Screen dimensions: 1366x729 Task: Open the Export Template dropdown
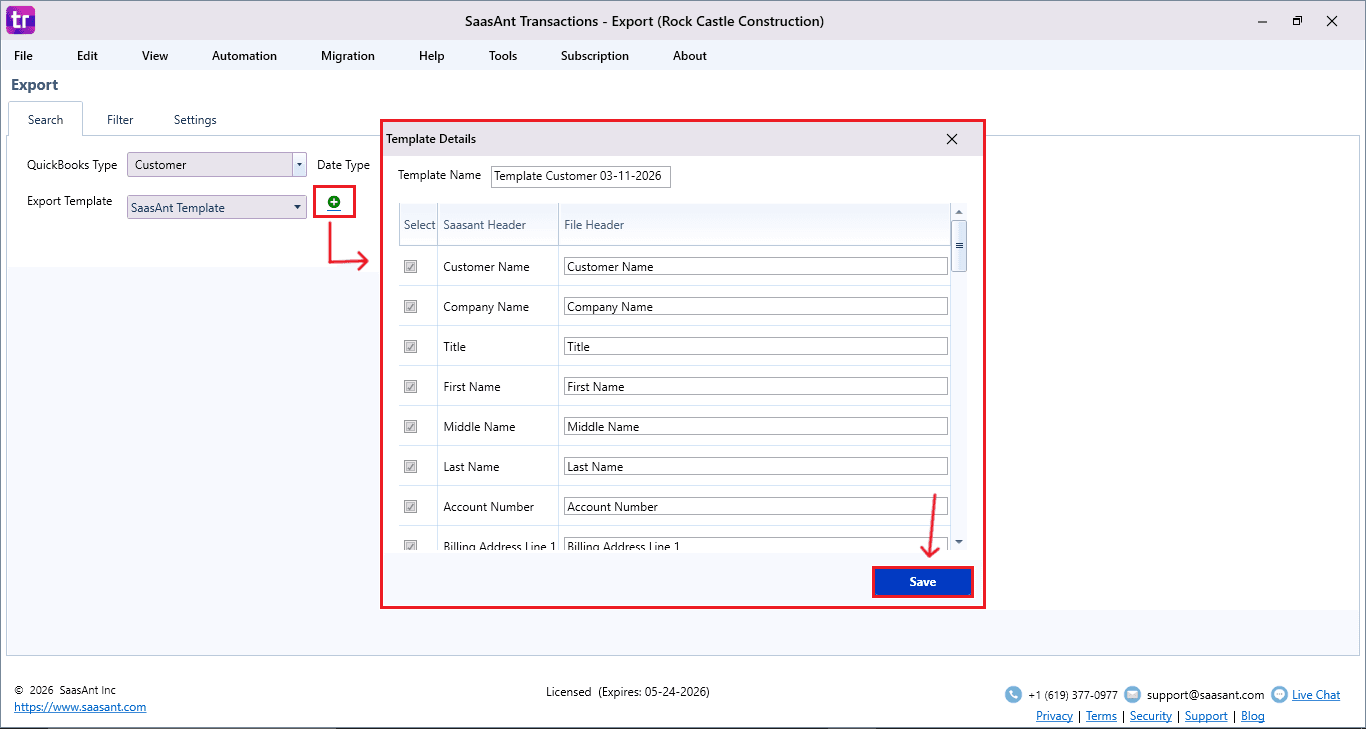tap(298, 208)
